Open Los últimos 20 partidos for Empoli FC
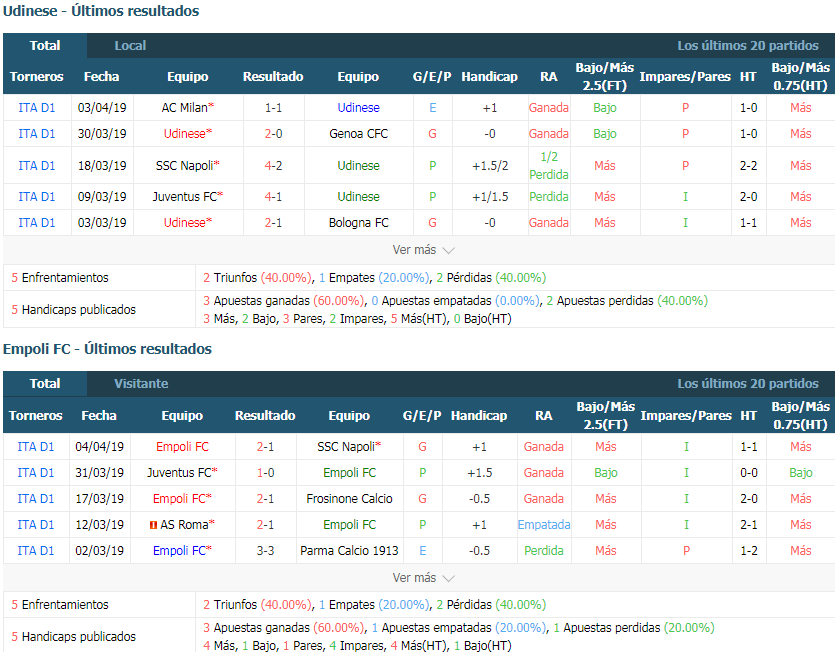Viewport: 835px width, 652px height. point(748,384)
